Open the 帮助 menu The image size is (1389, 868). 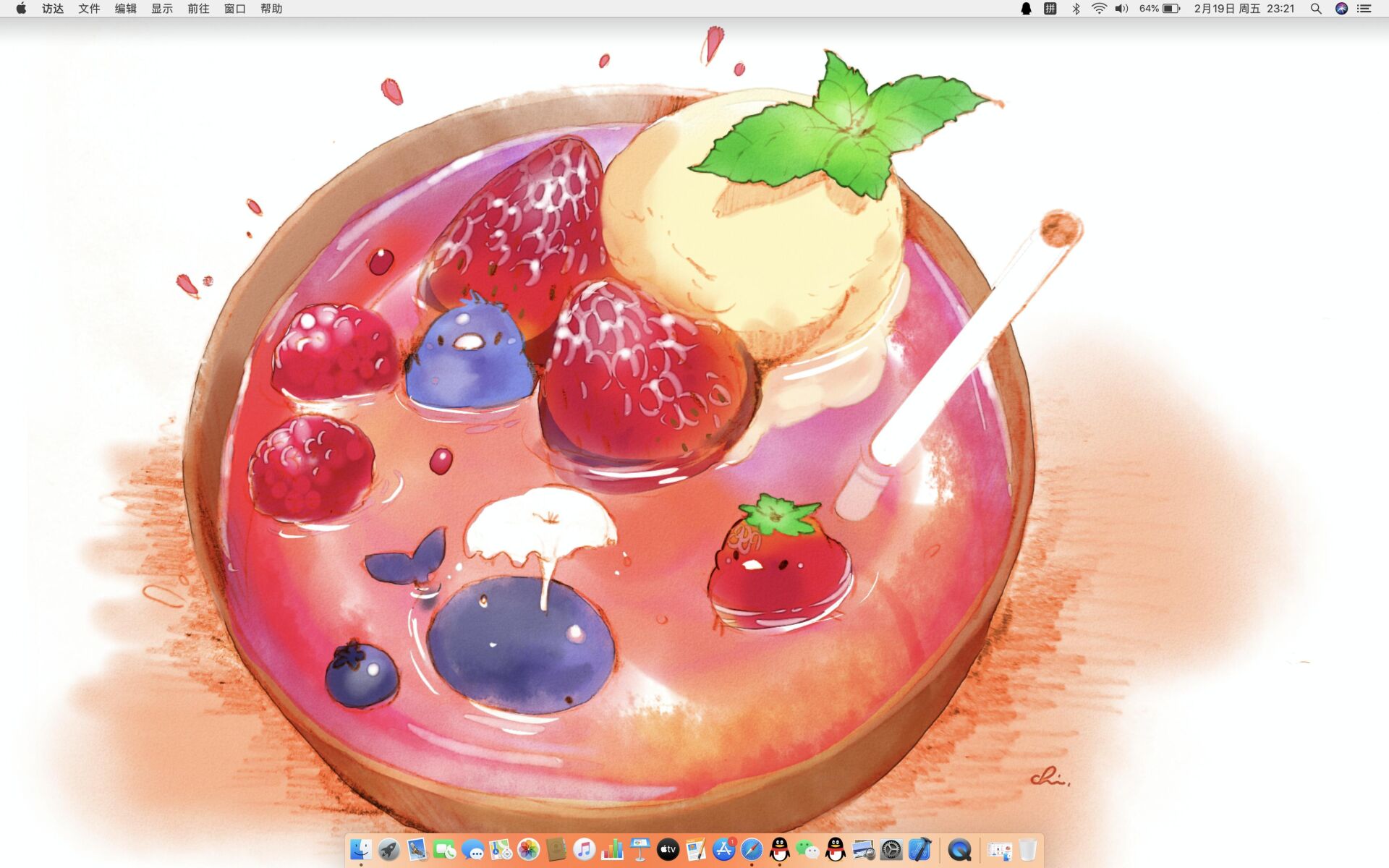coord(271,9)
